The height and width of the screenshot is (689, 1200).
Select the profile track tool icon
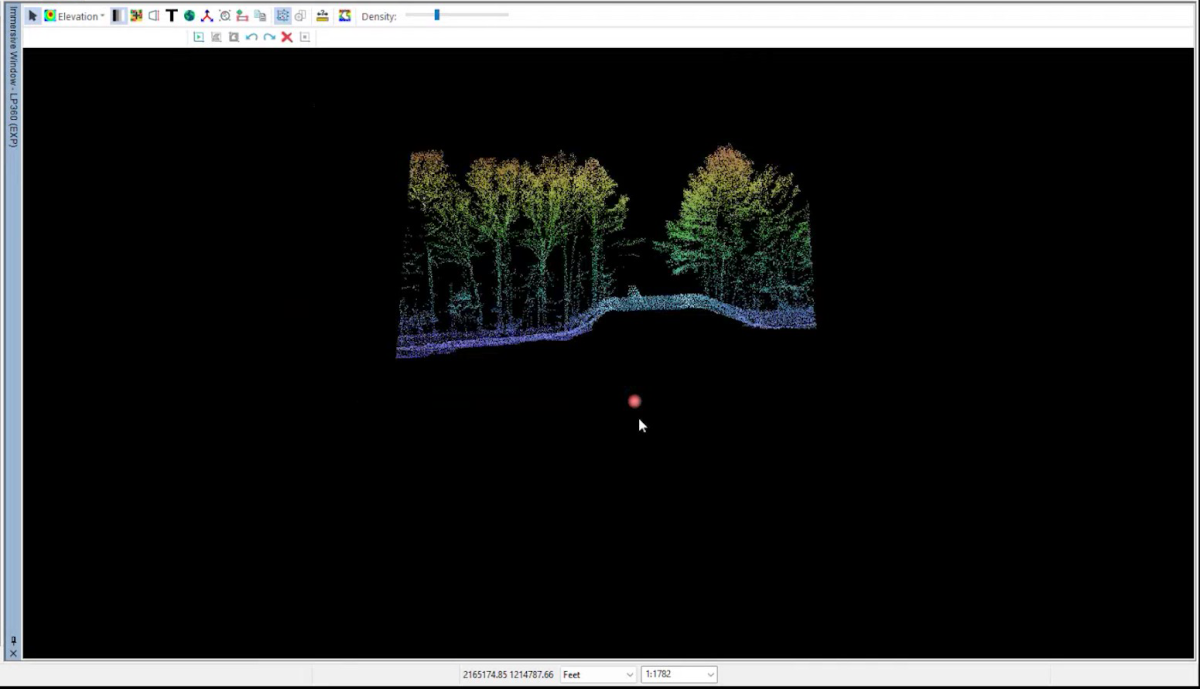[x=206, y=16]
